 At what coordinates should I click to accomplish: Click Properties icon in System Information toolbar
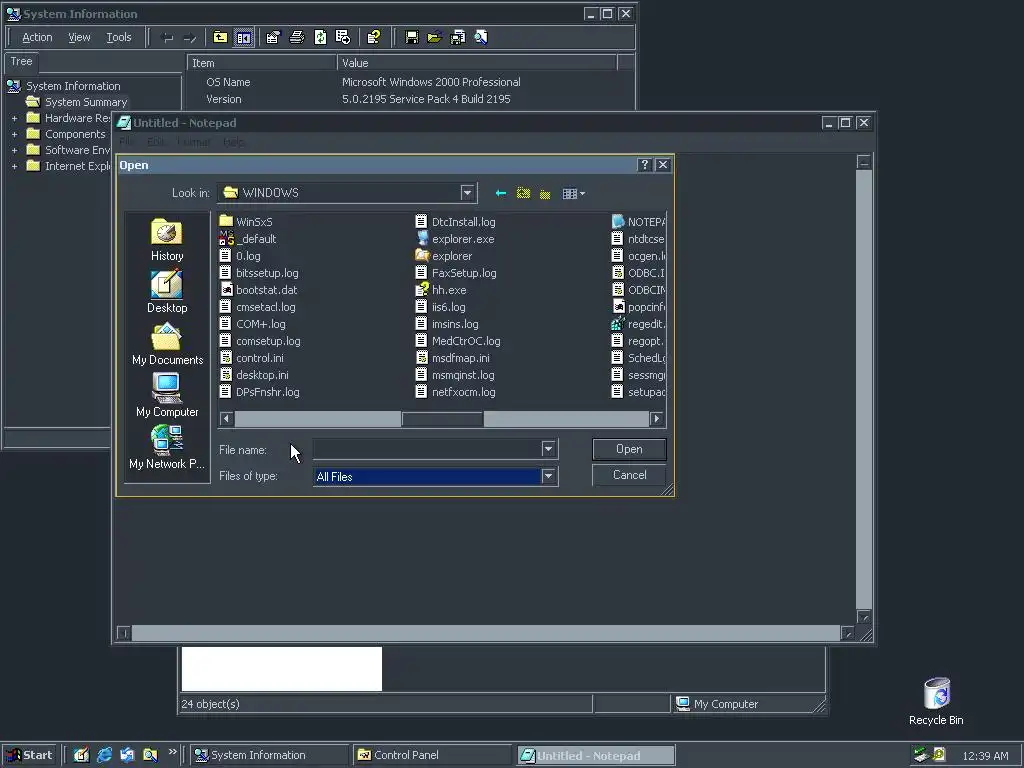[x=274, y=37]
